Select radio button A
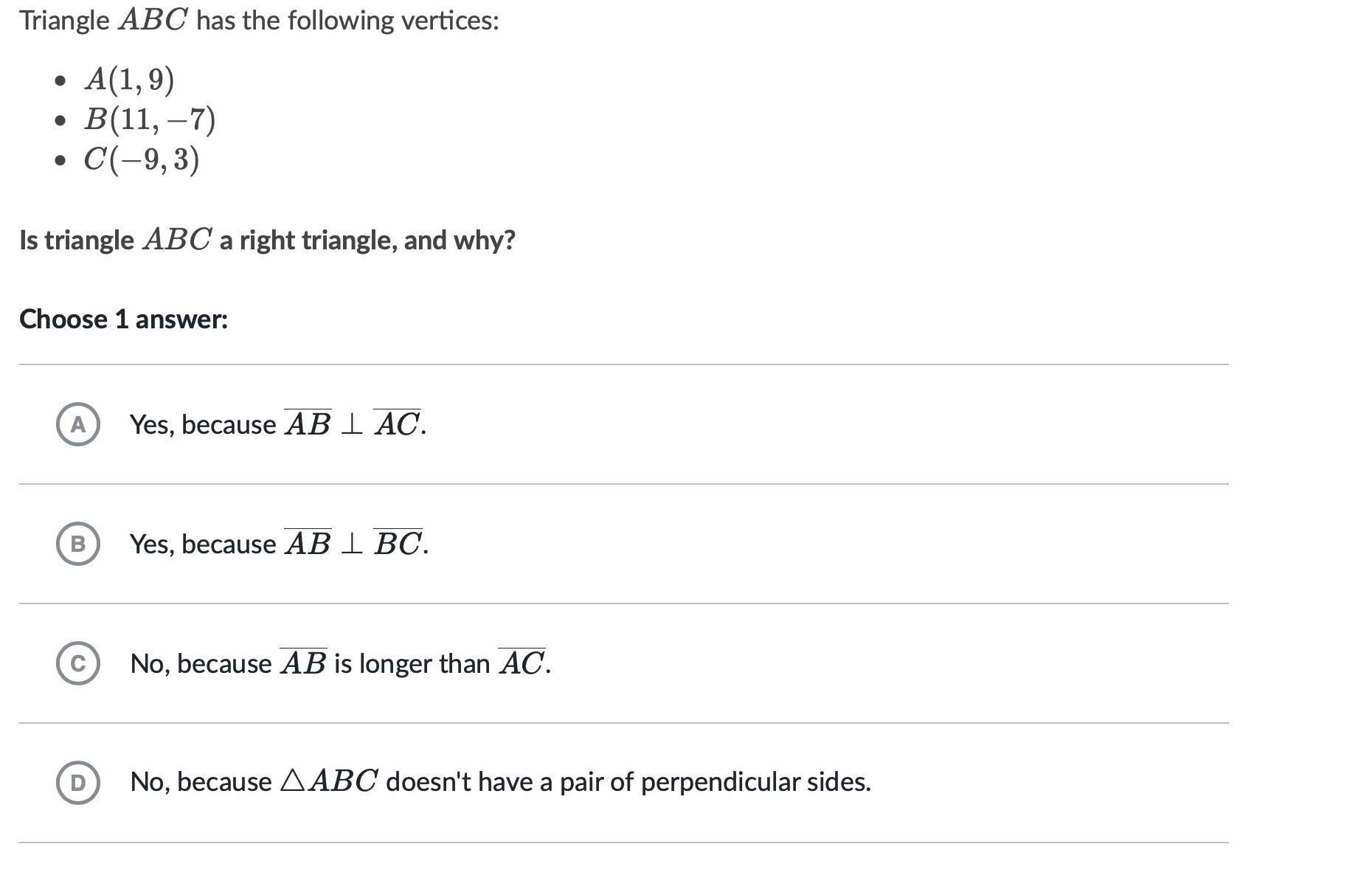 point(77,424)
